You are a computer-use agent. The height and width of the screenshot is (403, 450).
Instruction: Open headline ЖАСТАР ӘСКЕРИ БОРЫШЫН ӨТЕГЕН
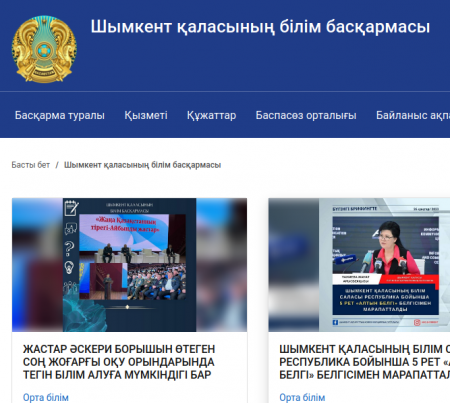(x=119, y=362)
